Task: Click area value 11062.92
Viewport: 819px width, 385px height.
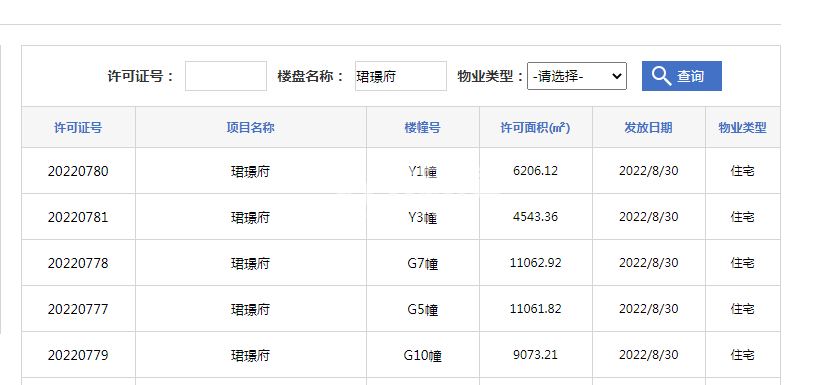Action: click(x=535, y=263)
